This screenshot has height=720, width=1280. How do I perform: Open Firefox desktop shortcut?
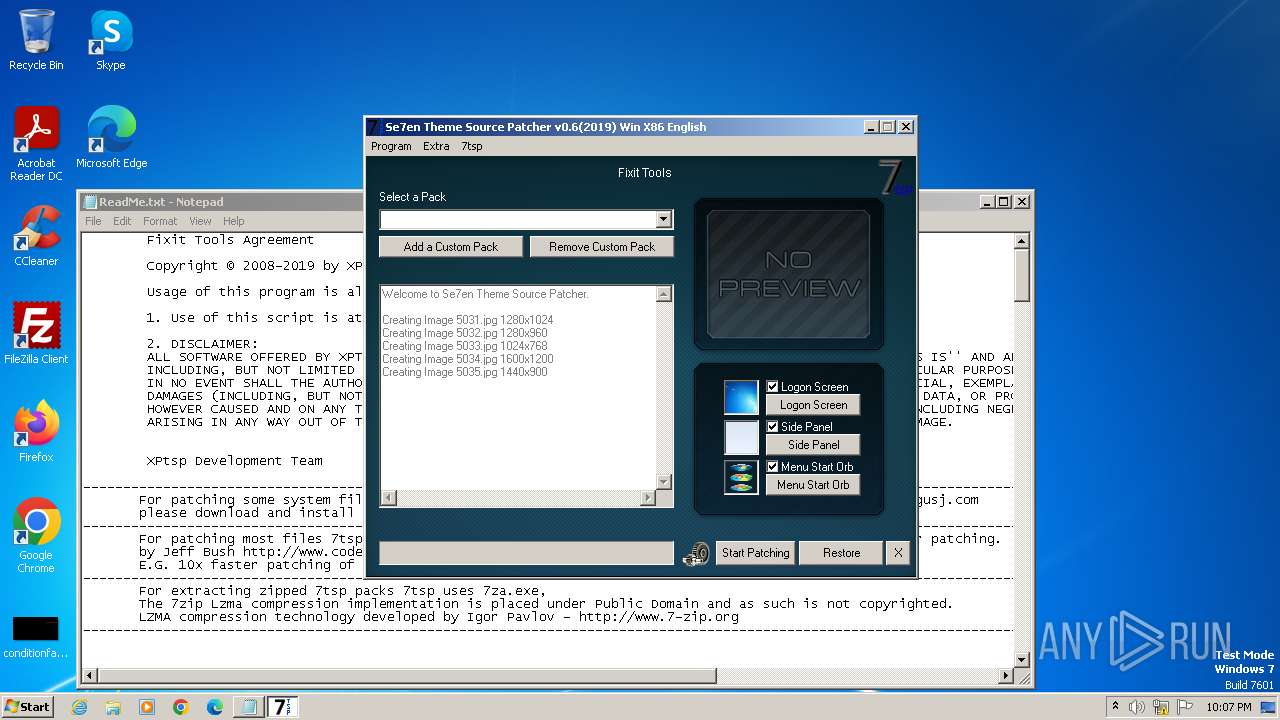(x=36, y=432)
